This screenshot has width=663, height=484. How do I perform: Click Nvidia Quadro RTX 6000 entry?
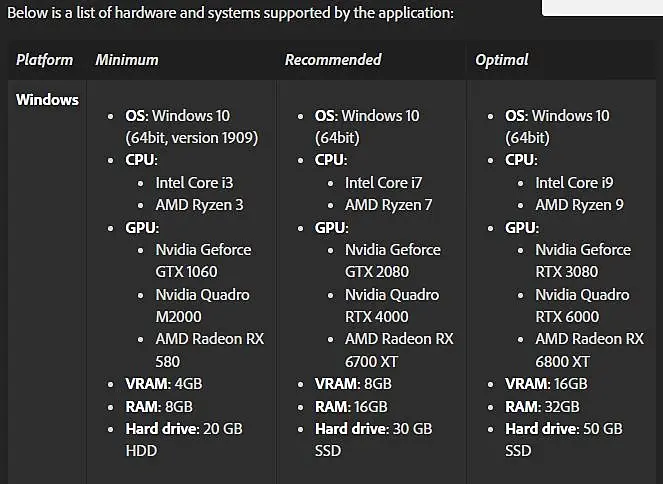tap(582, 306)
